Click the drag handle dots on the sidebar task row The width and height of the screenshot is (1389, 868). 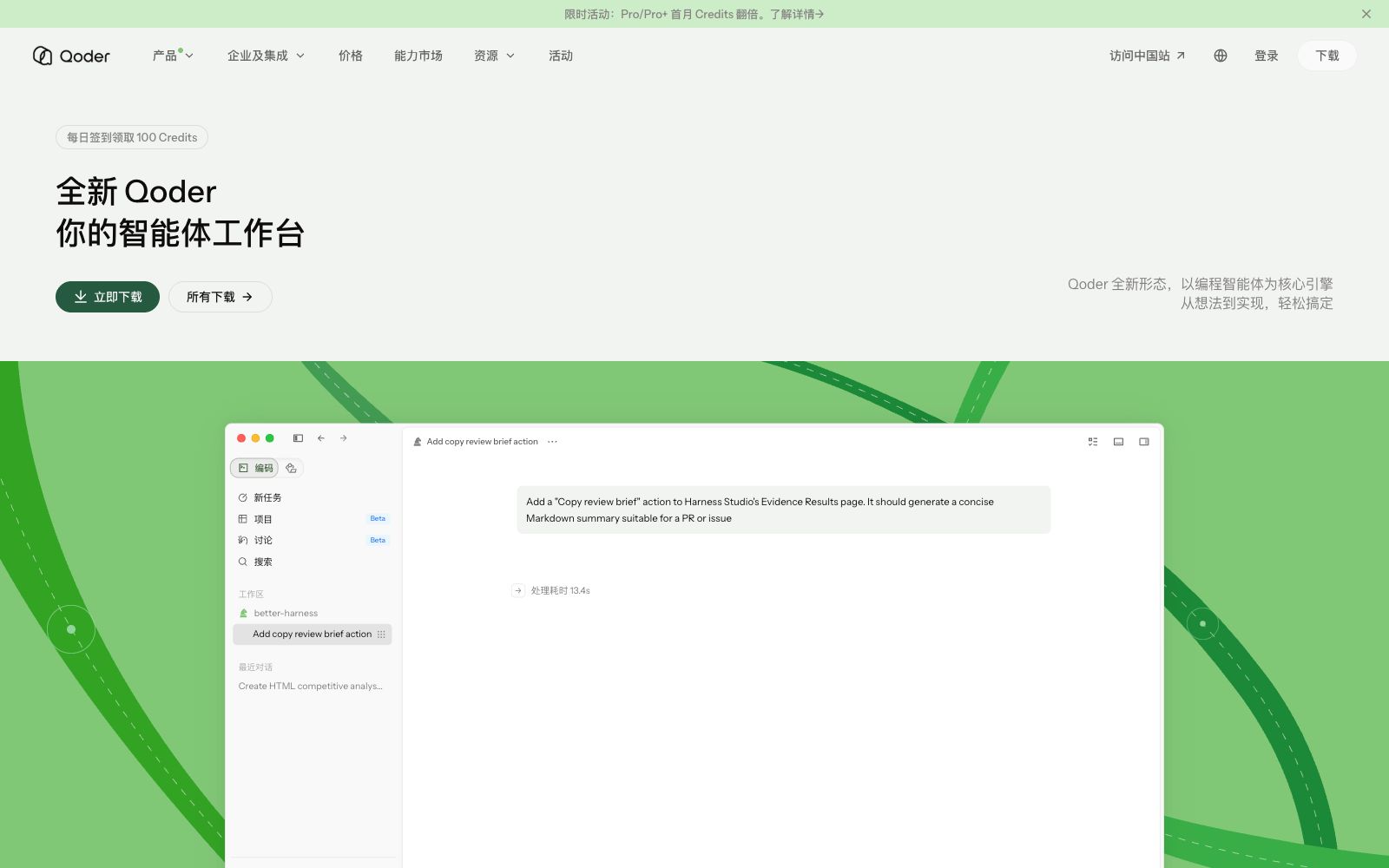pos(381,635)
